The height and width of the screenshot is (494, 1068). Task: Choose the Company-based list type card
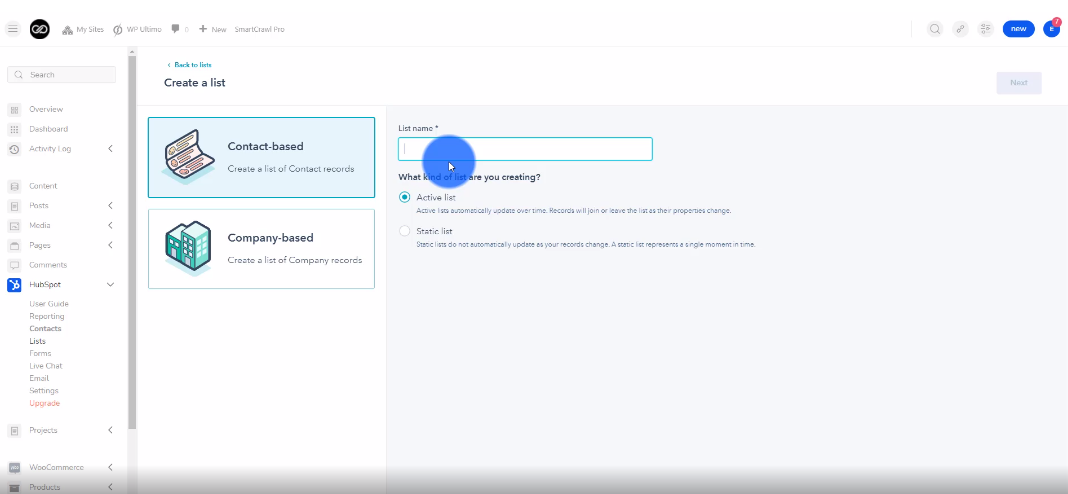[261, 249]
